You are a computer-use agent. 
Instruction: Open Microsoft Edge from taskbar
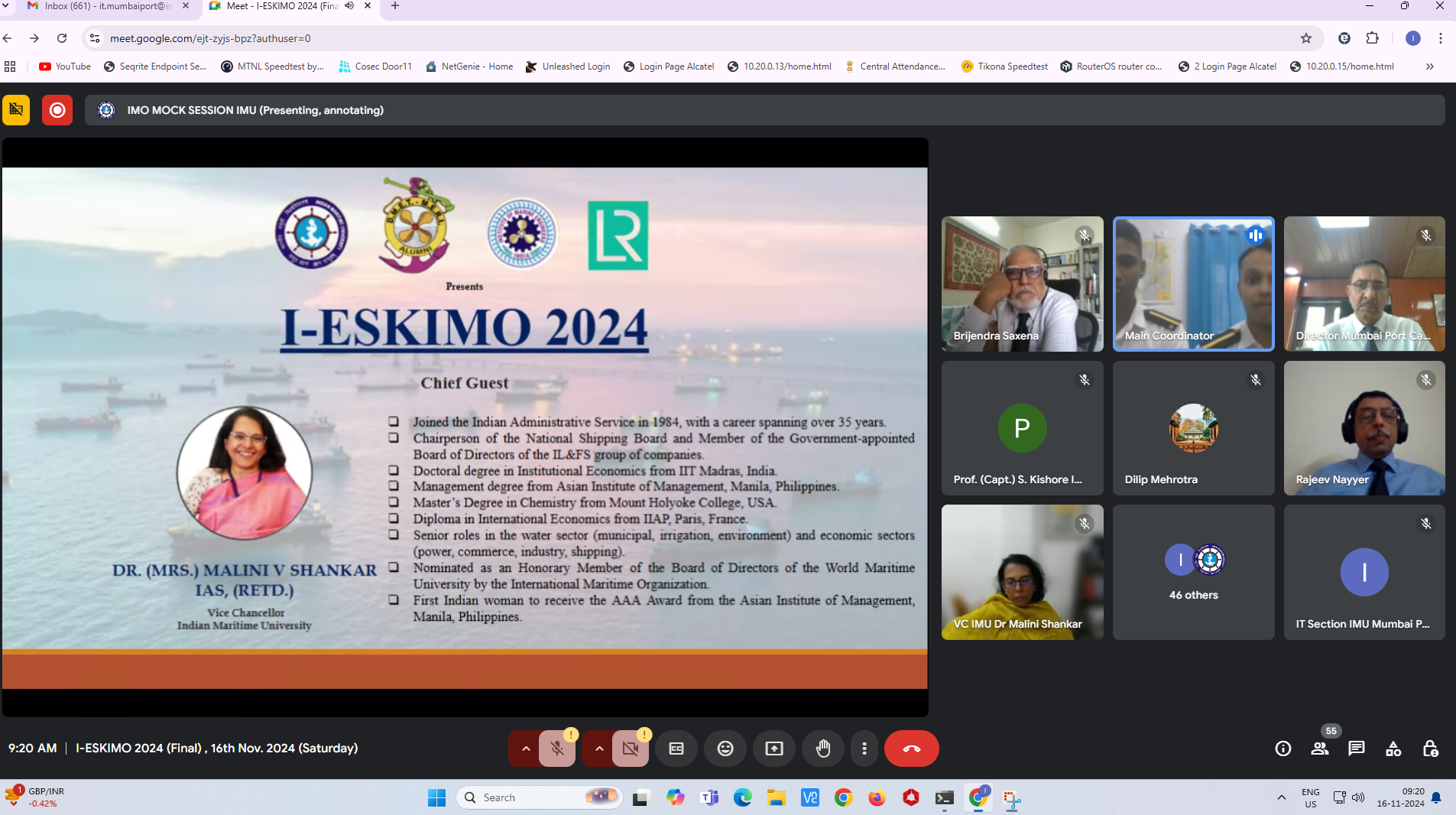pos(743,797)
